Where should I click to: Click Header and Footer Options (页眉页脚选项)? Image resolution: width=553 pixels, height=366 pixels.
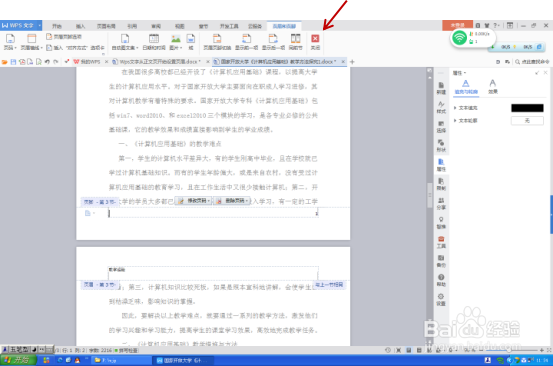click(64, 37)
